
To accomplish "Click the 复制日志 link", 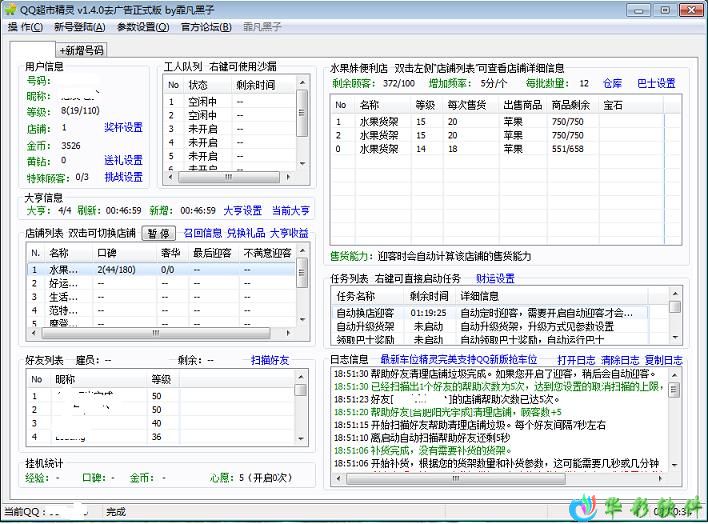I will pos(663,360).
